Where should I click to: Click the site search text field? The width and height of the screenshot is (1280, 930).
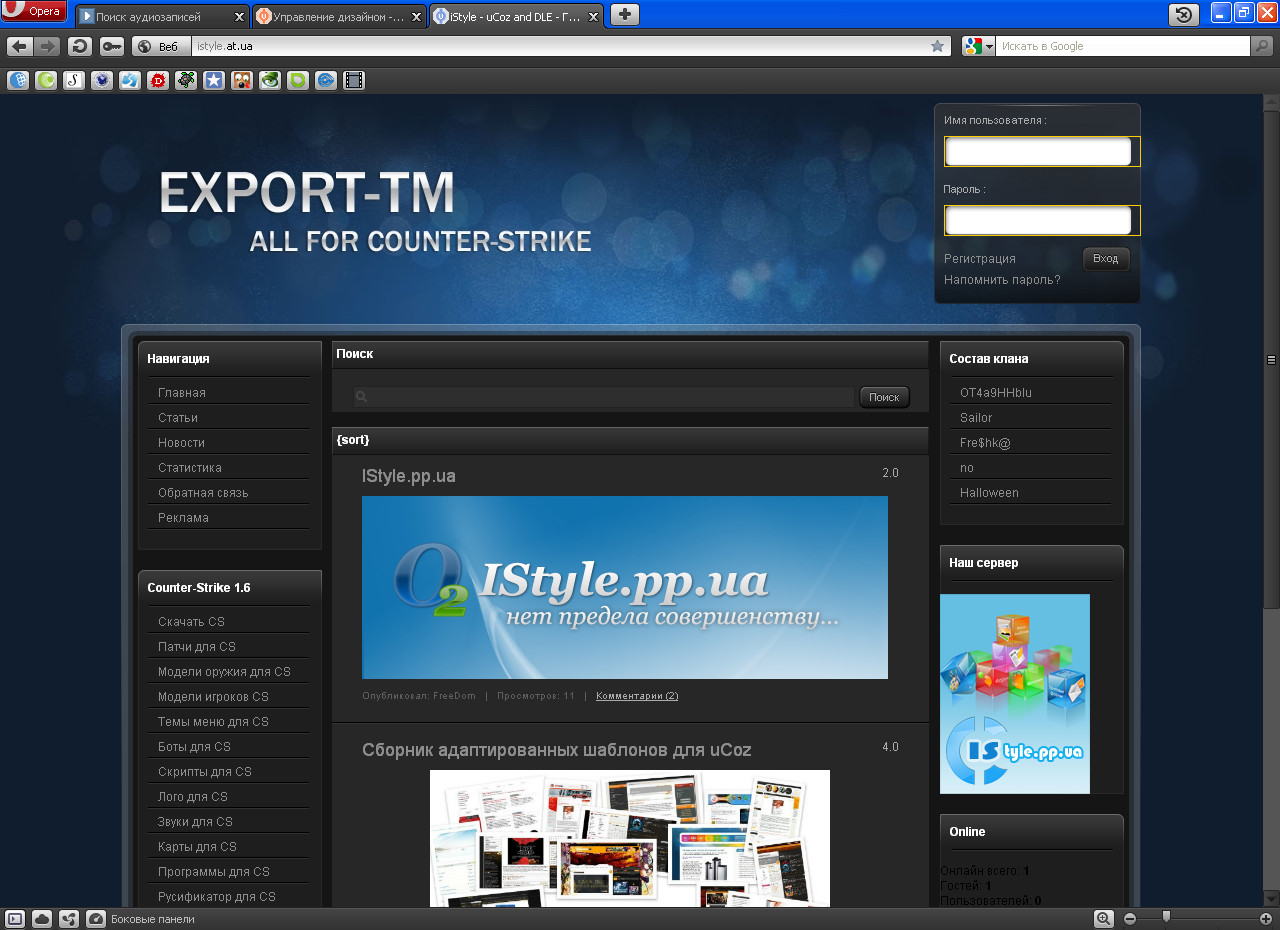pos(604,397)
